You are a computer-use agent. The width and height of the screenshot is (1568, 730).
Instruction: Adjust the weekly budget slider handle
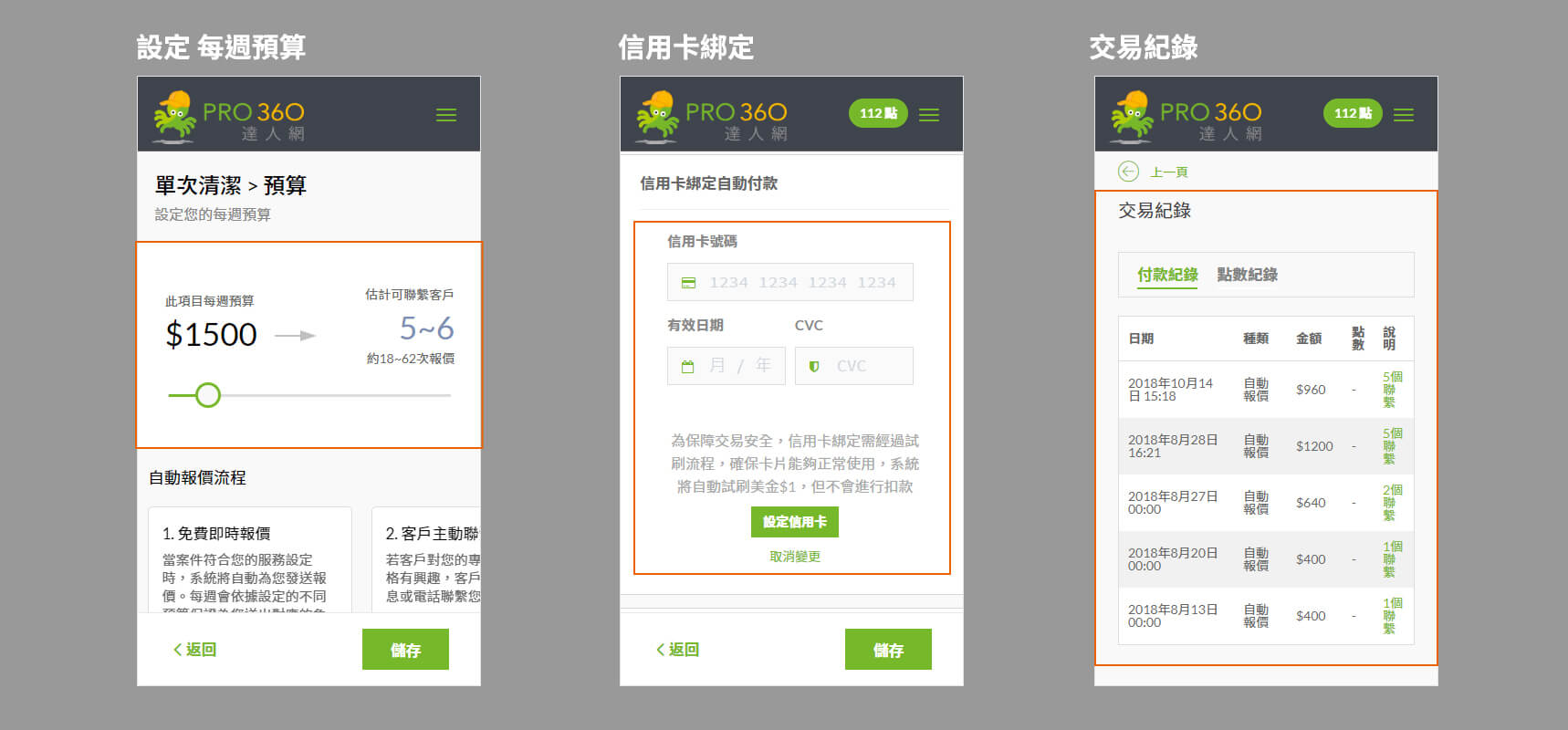[x=208, y=395]
